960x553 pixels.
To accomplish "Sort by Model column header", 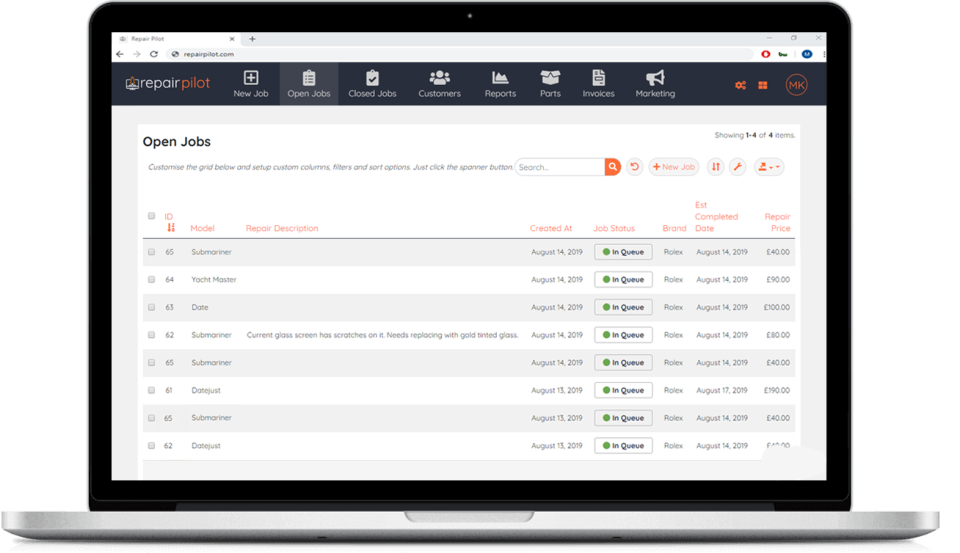I will pyautogui.click(x=202, y=228).
